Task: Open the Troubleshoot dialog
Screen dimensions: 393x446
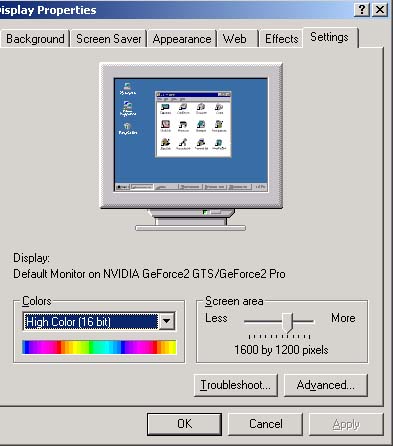Action: point(236,385)
